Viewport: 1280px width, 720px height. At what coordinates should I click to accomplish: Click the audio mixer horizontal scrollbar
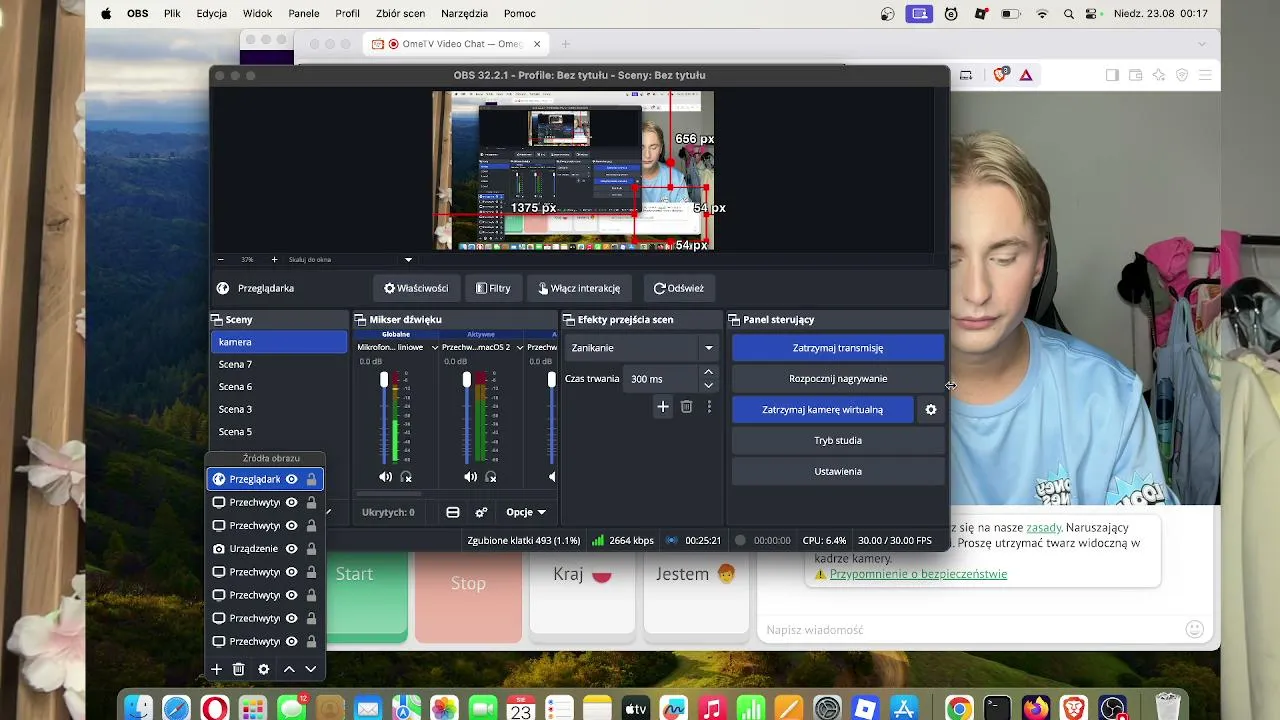click(389, 494)
